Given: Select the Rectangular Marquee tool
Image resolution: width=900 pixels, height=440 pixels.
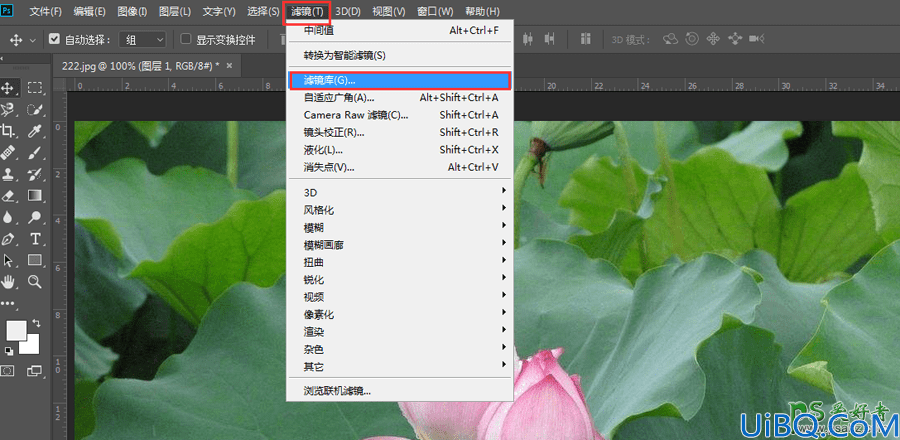Looking at the screenshot, I should click(35, 88).
